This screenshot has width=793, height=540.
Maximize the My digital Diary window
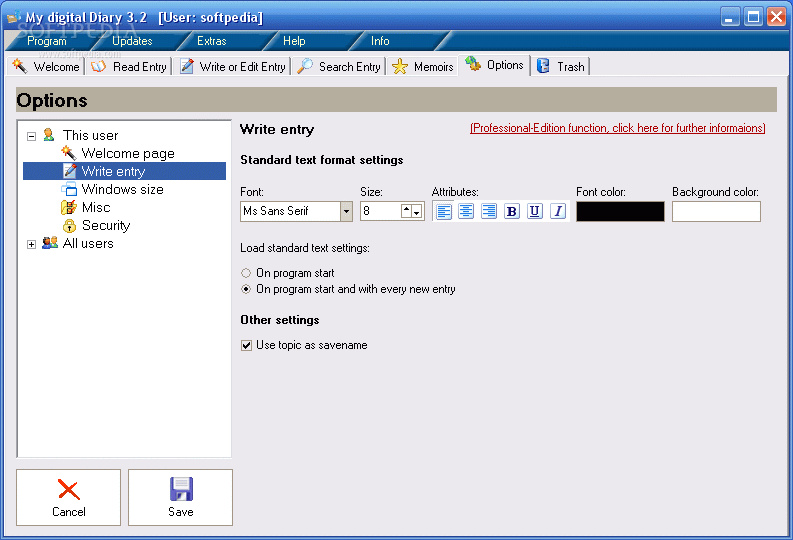point(753,17)
